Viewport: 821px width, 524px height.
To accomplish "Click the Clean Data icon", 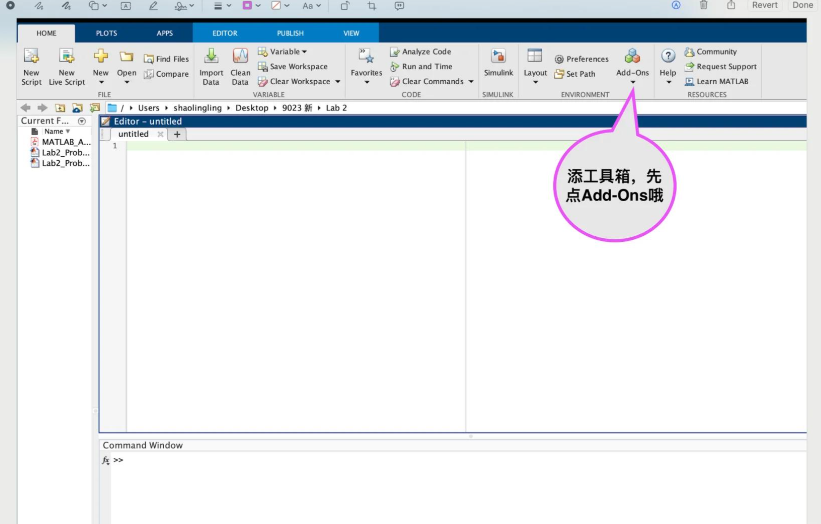I will coord(240,57).
